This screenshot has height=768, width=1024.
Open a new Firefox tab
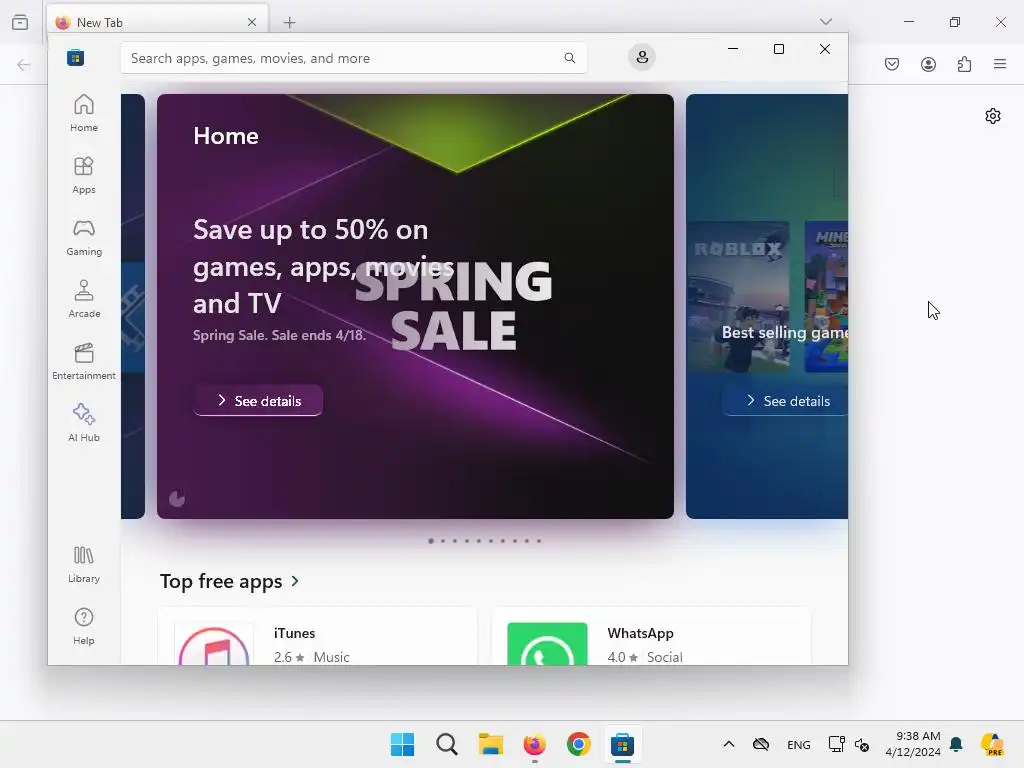tap(289, 23)
